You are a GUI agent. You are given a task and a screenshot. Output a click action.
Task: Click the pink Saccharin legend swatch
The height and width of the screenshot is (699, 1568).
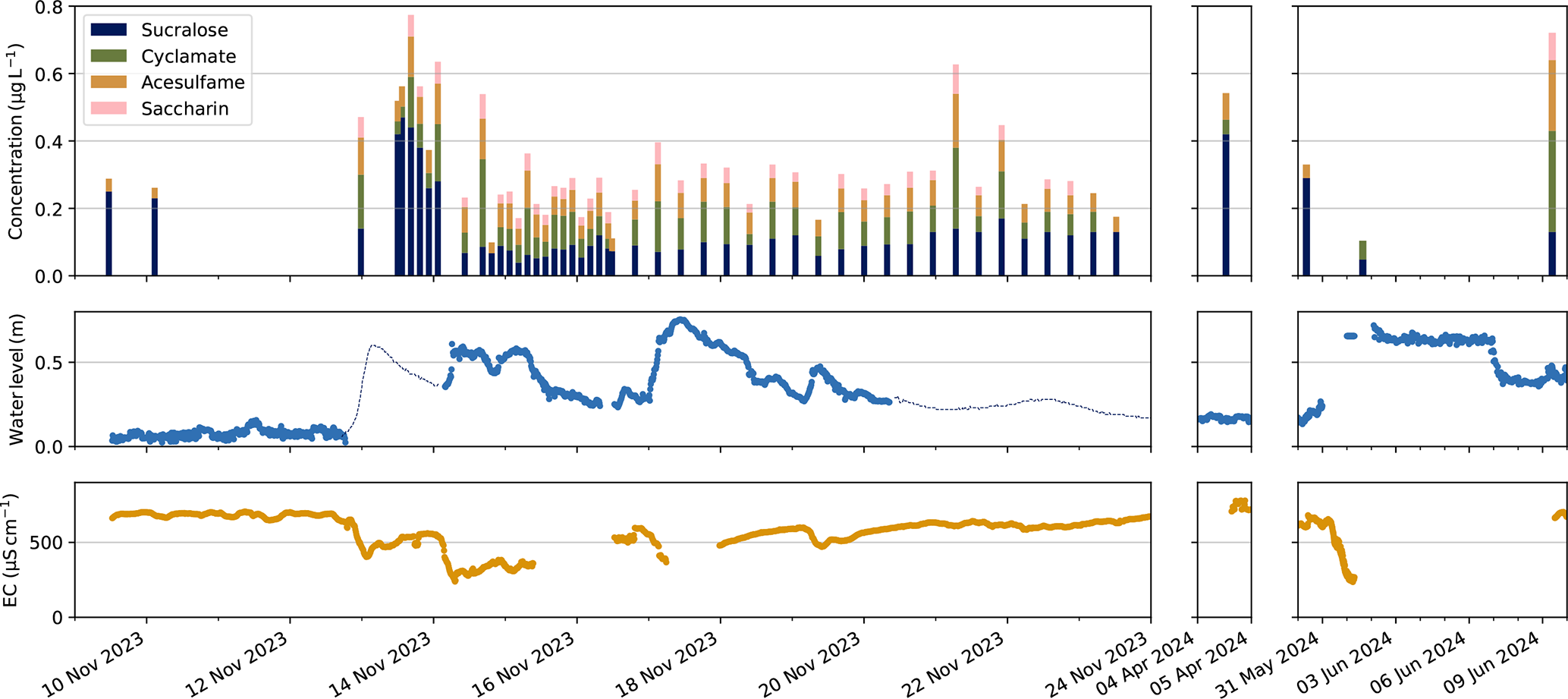108,109
